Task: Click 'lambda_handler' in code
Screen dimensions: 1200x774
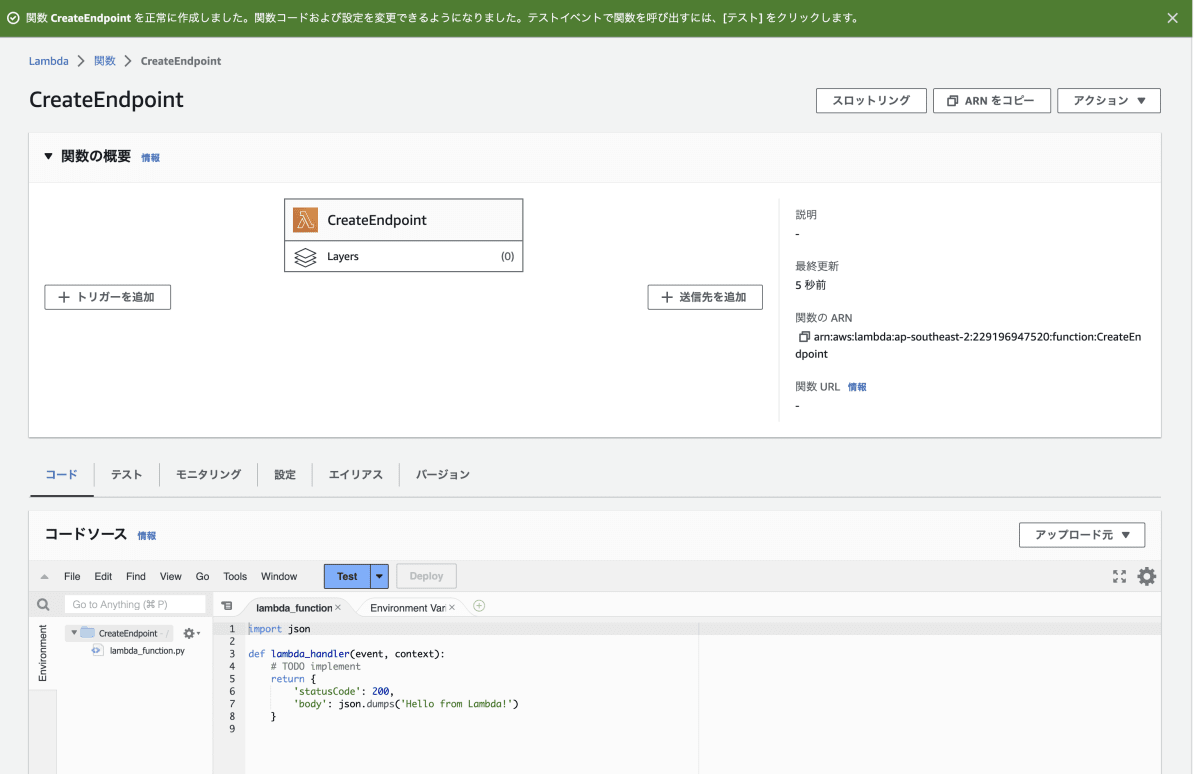Action: (308, 654)
